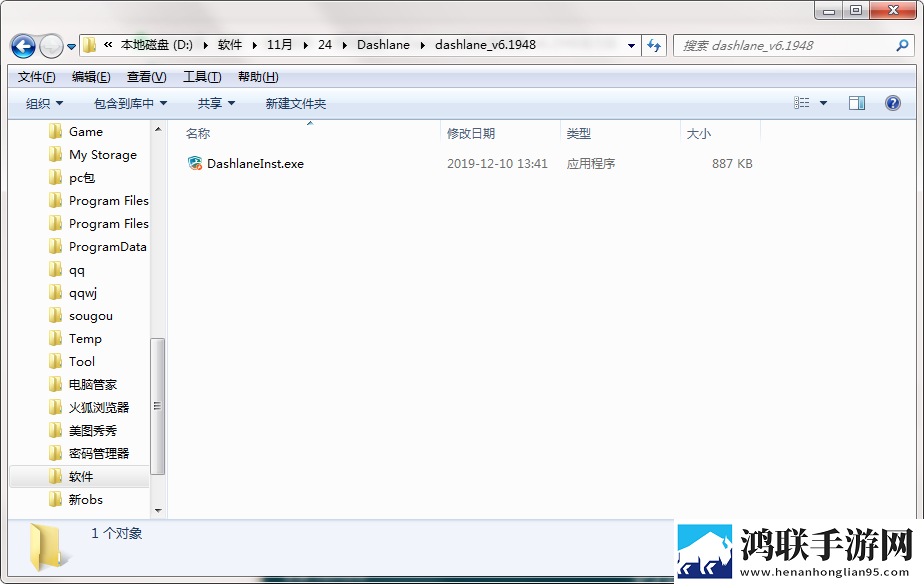Select the 美图秀秀 folder
This screenshot has width=924, height=584.
tap(93, 431)
